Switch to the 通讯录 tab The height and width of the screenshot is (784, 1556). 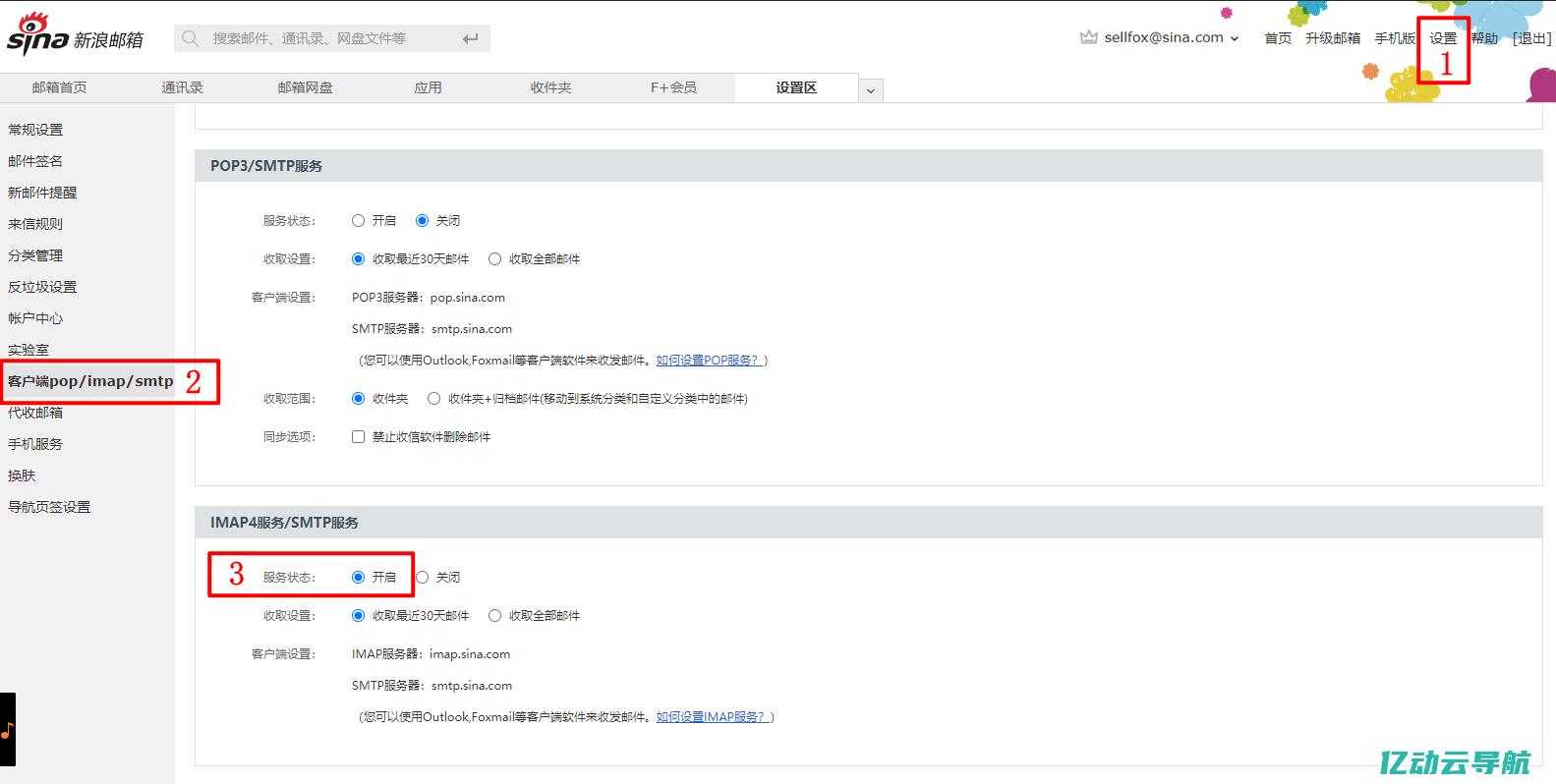182,87
